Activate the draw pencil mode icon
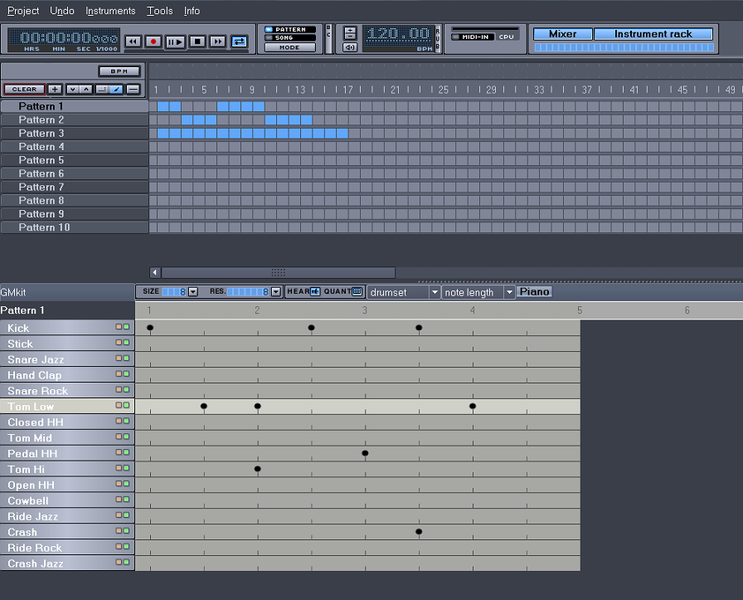This screenshot has height=600, width=743. [117, 89]
